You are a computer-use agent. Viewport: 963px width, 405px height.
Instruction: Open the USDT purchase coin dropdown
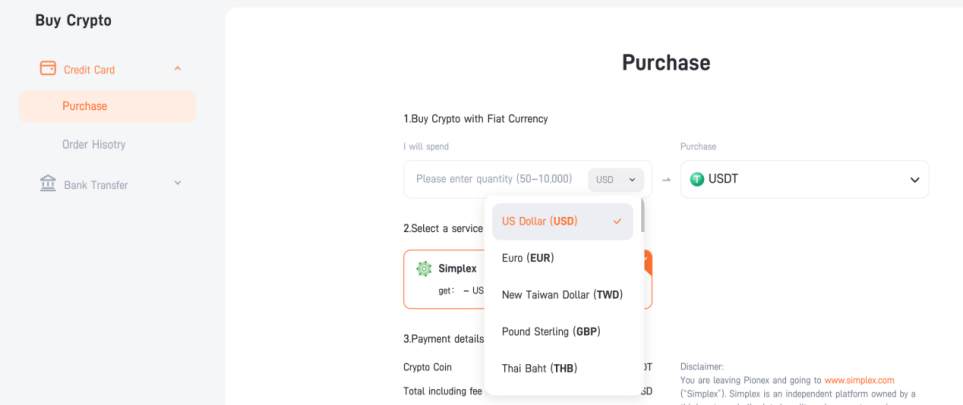click(805, 179)
